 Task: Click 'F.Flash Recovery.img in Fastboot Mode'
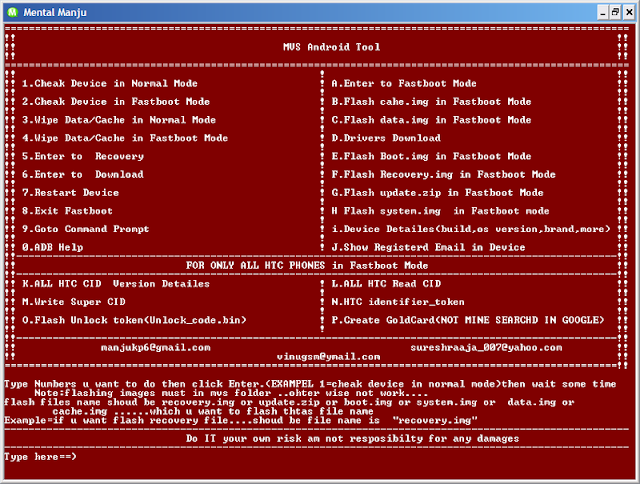coord(444,175)
